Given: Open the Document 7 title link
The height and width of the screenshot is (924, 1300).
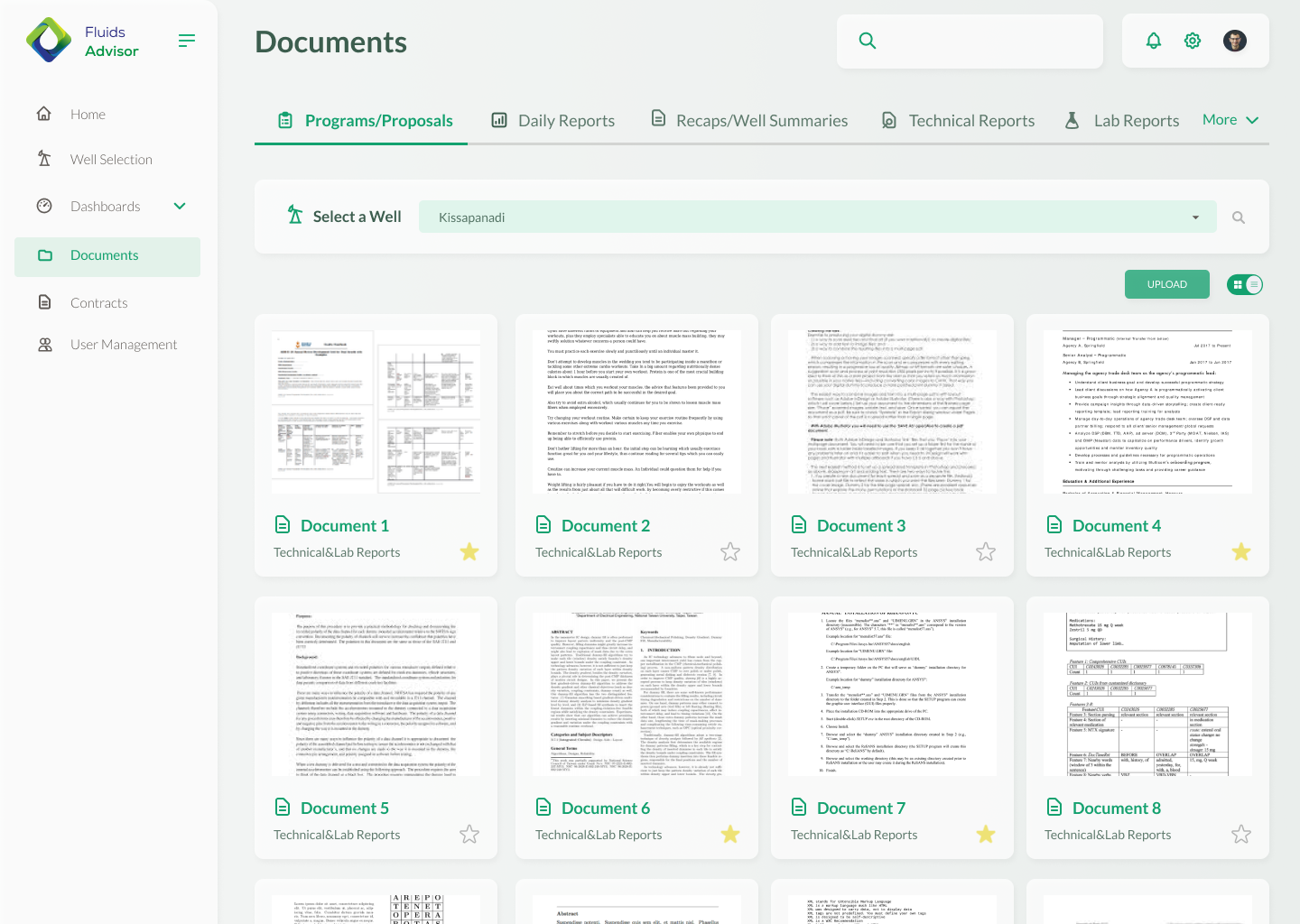Looking at the screenshot, I should (x=860, y=808).
